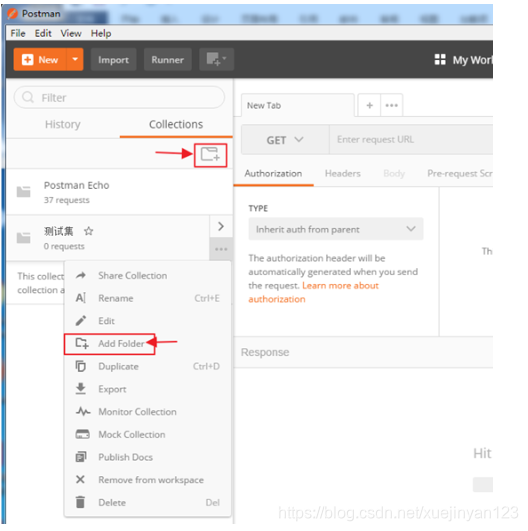Screen dimensions: 528x531
Task: Open the New button dropdown arrow
Action: pyautogui.click(x=75, y=59)
